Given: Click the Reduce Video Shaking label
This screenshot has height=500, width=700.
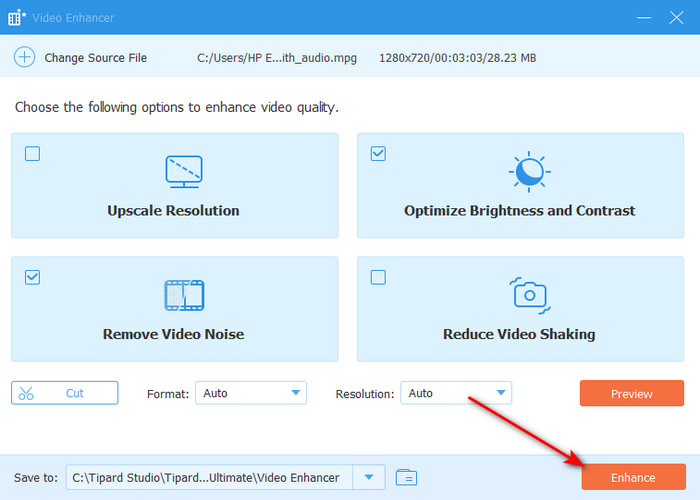Looking at the screenshot, I should click(x=519, y=334).
